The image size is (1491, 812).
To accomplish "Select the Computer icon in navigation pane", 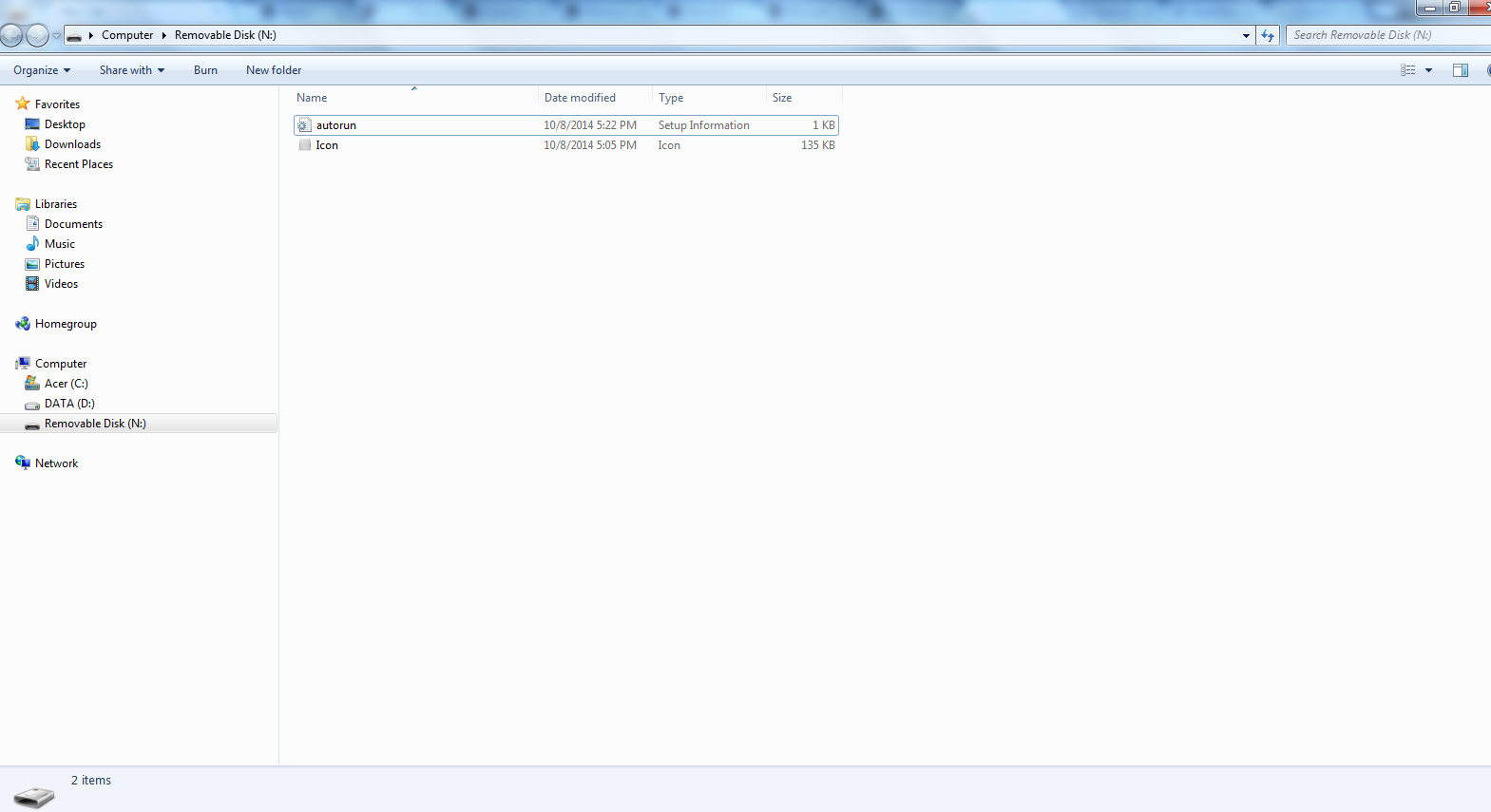I will [x=23, y=364].
